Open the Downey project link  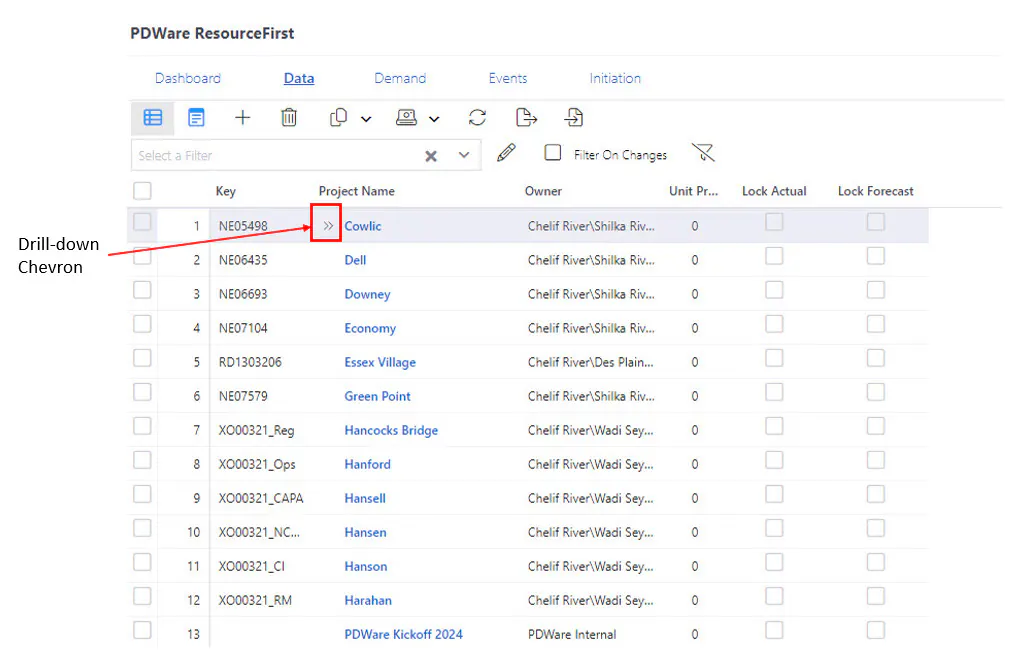click(367, 294)
